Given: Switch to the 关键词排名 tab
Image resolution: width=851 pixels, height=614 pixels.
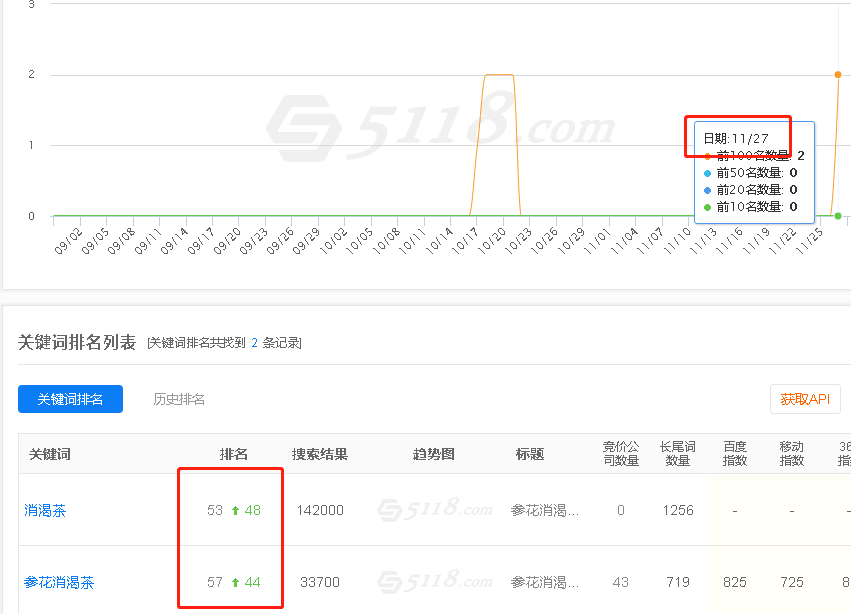Looking at the screenshot, I should 70,399.
